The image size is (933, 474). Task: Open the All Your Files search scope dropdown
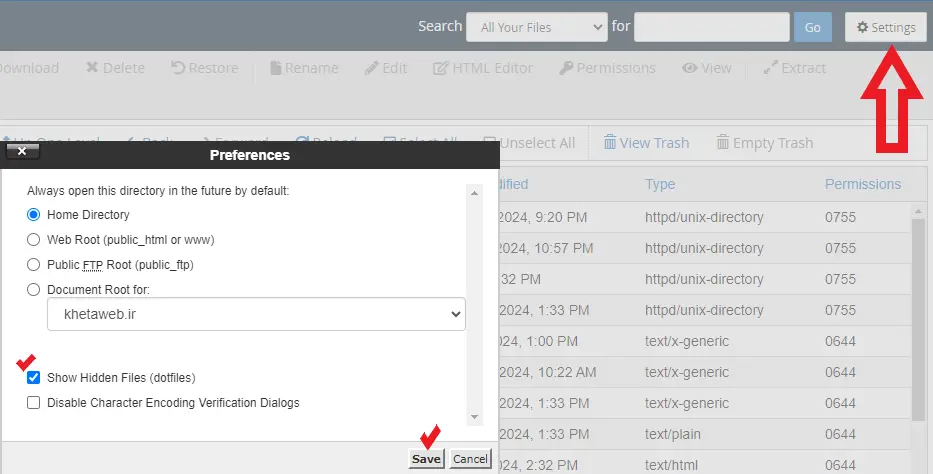click(x=537, y=27)
